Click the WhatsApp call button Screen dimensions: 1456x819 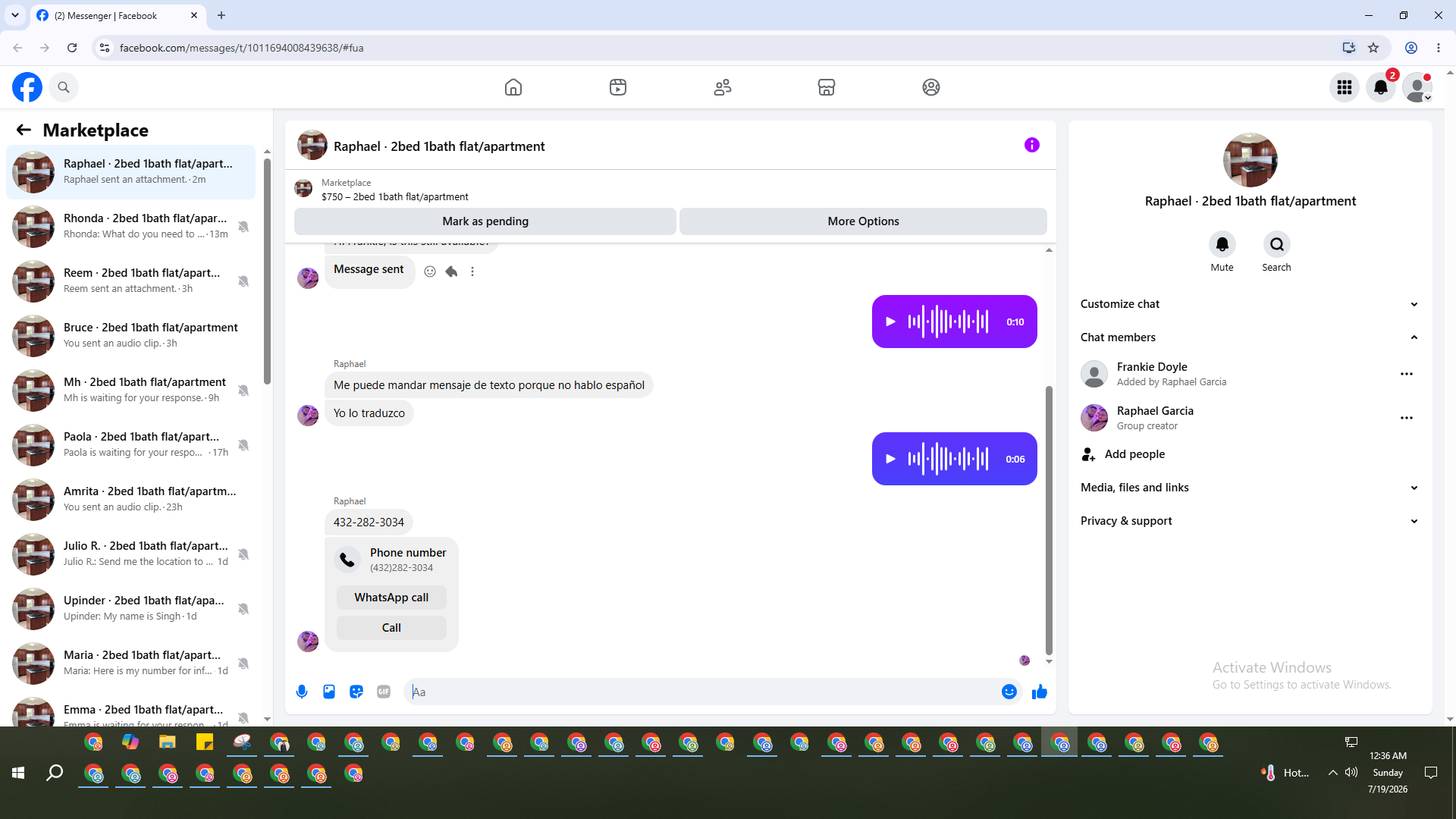(x=391, y=598)
